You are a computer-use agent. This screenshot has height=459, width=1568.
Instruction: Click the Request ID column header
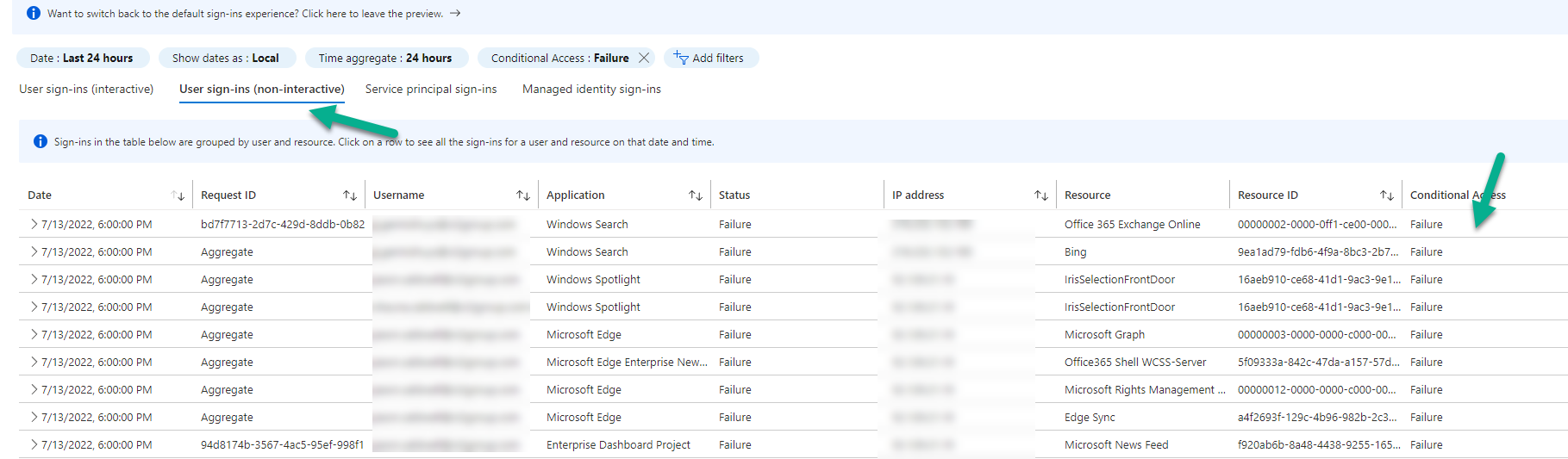click(228, 195)
